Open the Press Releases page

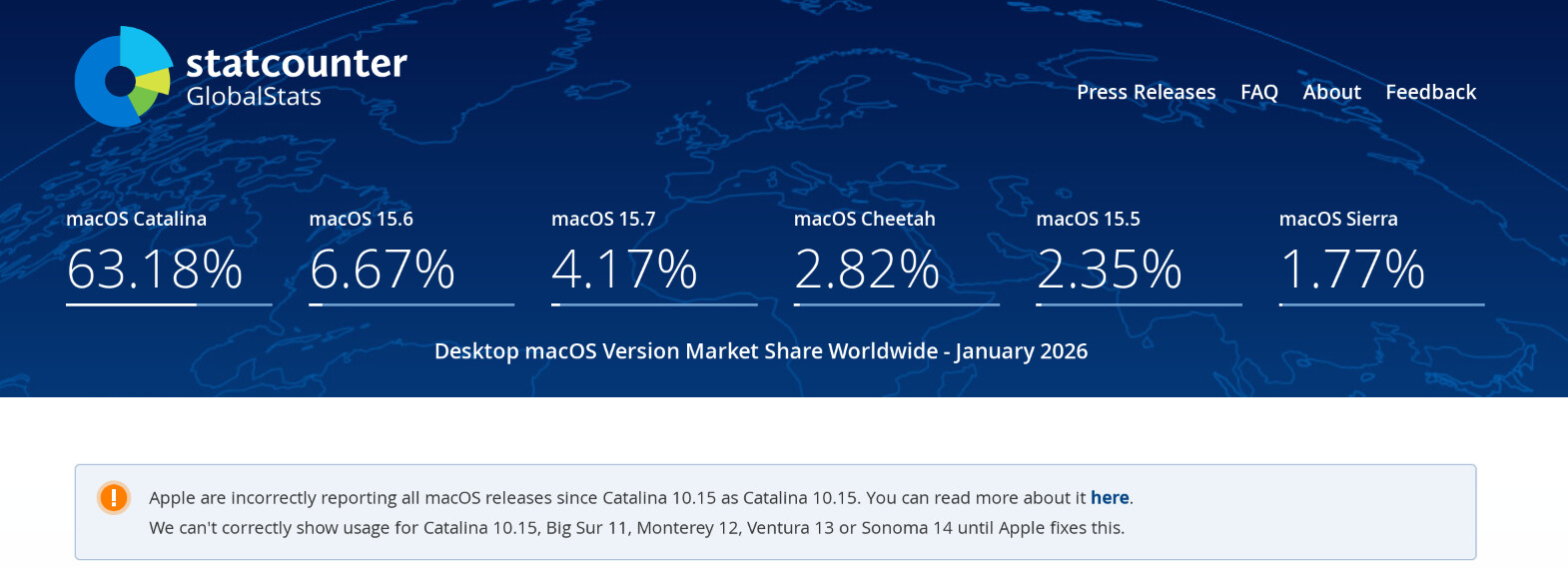(1146, 92)
